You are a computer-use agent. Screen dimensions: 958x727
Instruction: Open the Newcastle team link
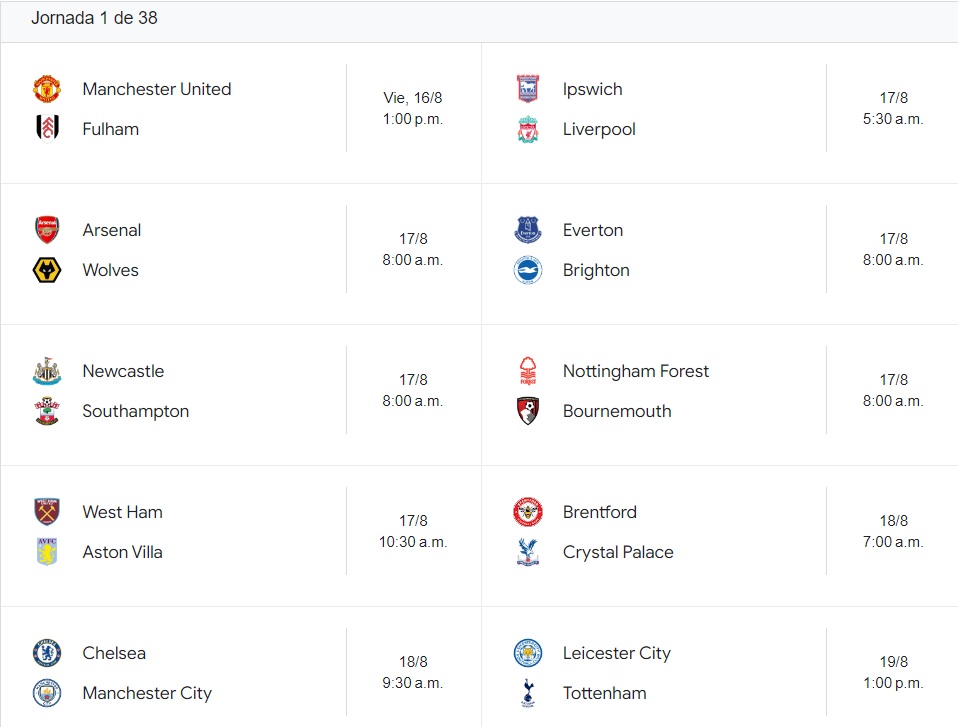point(123,371)
